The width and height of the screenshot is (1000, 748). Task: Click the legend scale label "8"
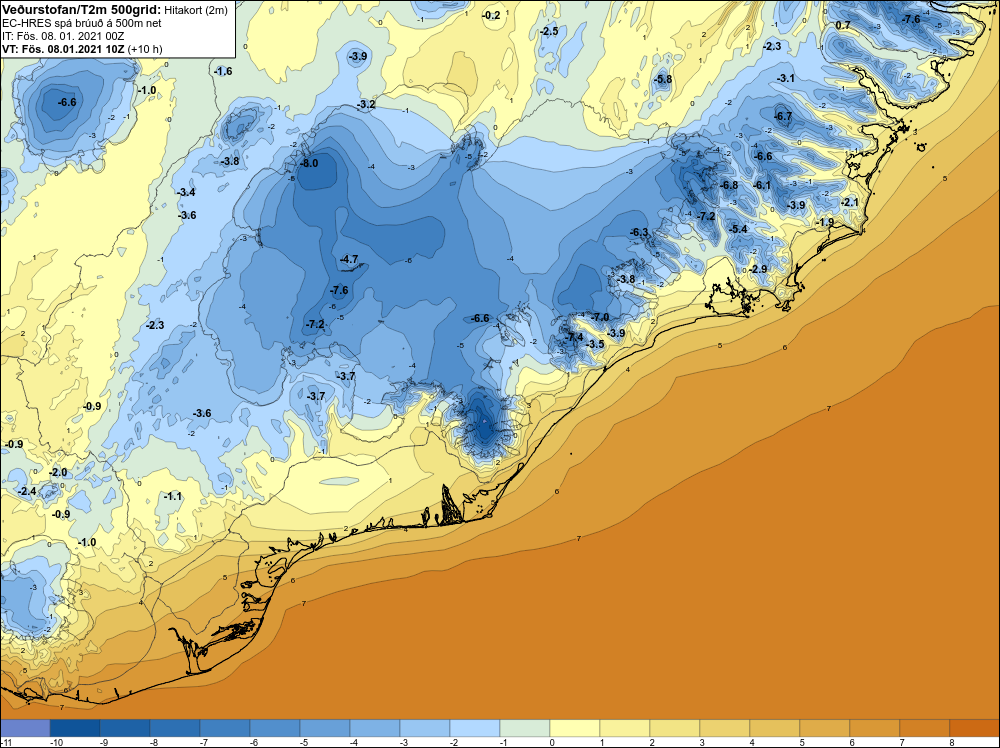[x=951, y=742]
